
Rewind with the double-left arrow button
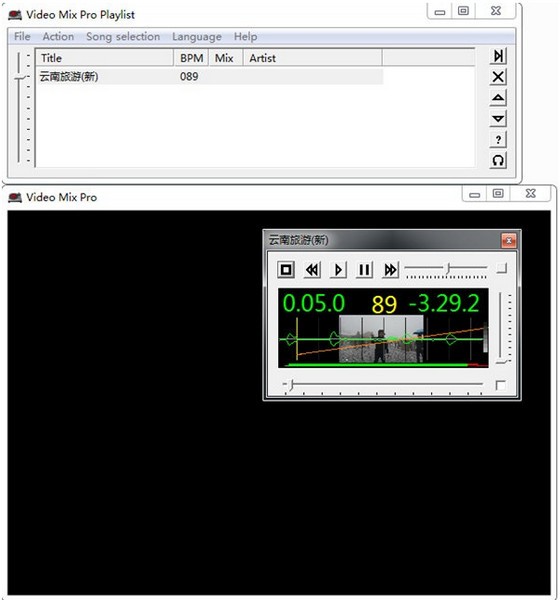(x=312, y=270)
